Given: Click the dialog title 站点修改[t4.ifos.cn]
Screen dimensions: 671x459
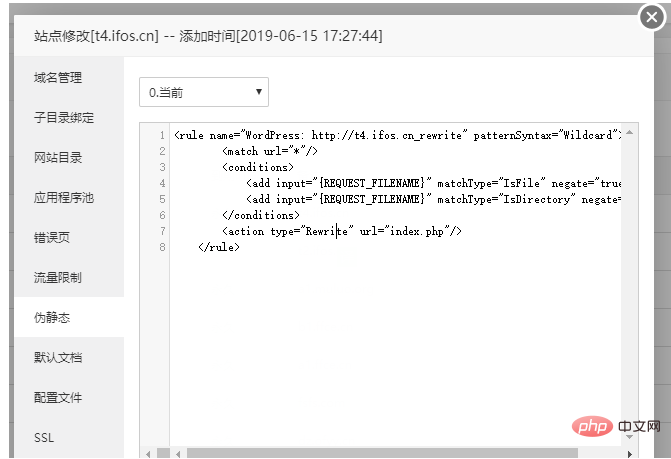Looking at the screenshot, I should [96, 36].
